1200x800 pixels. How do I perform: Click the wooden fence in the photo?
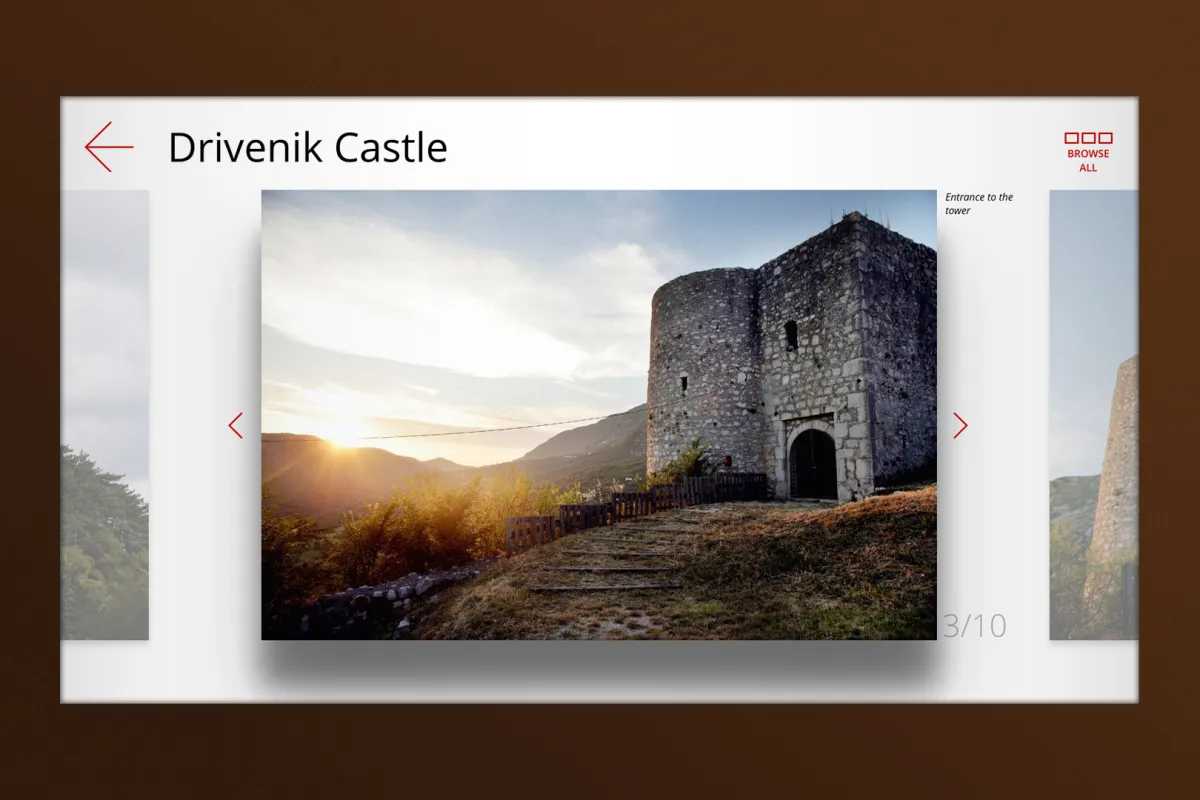640,505
